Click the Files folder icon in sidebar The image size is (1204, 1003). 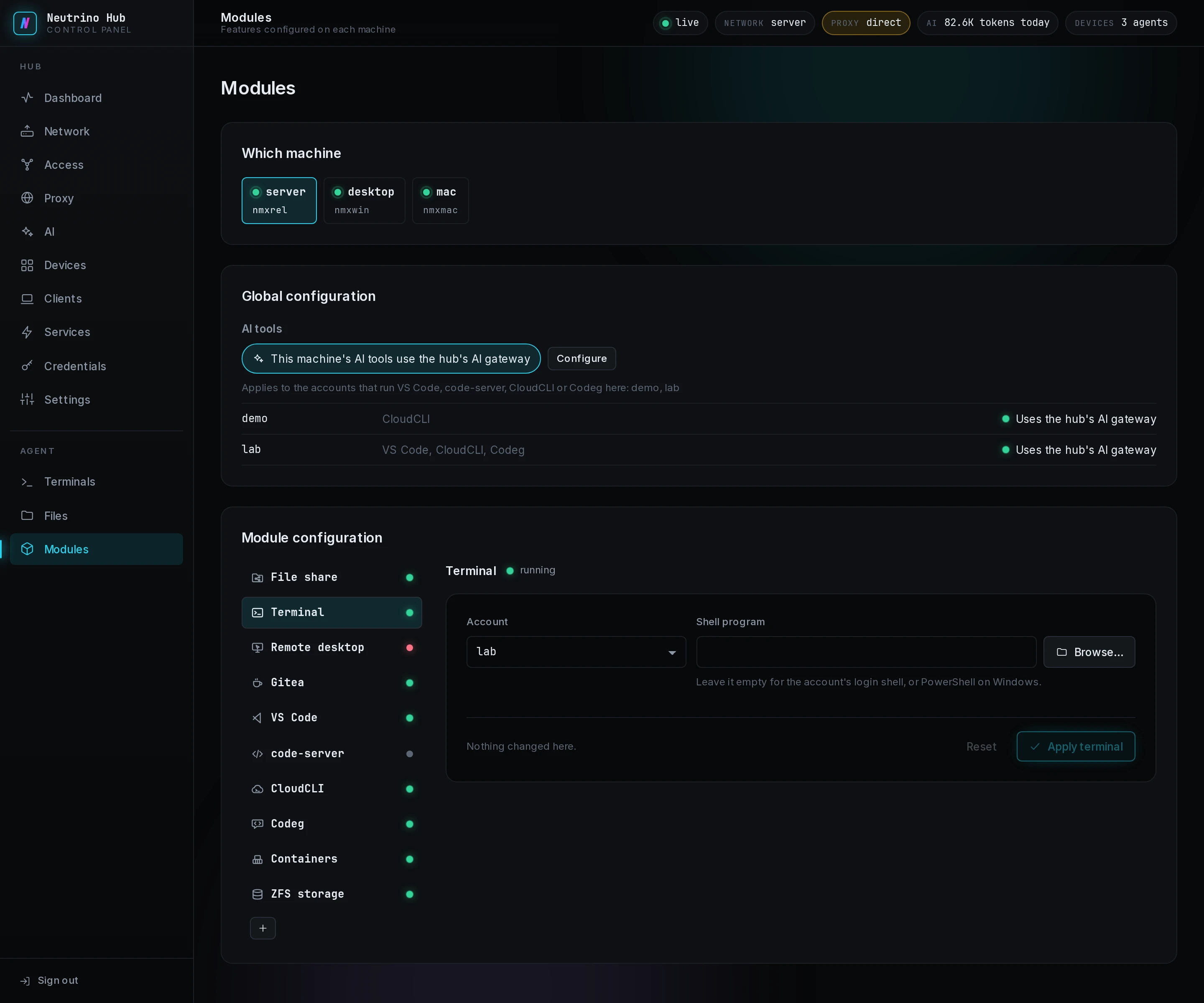pos(27,515)
